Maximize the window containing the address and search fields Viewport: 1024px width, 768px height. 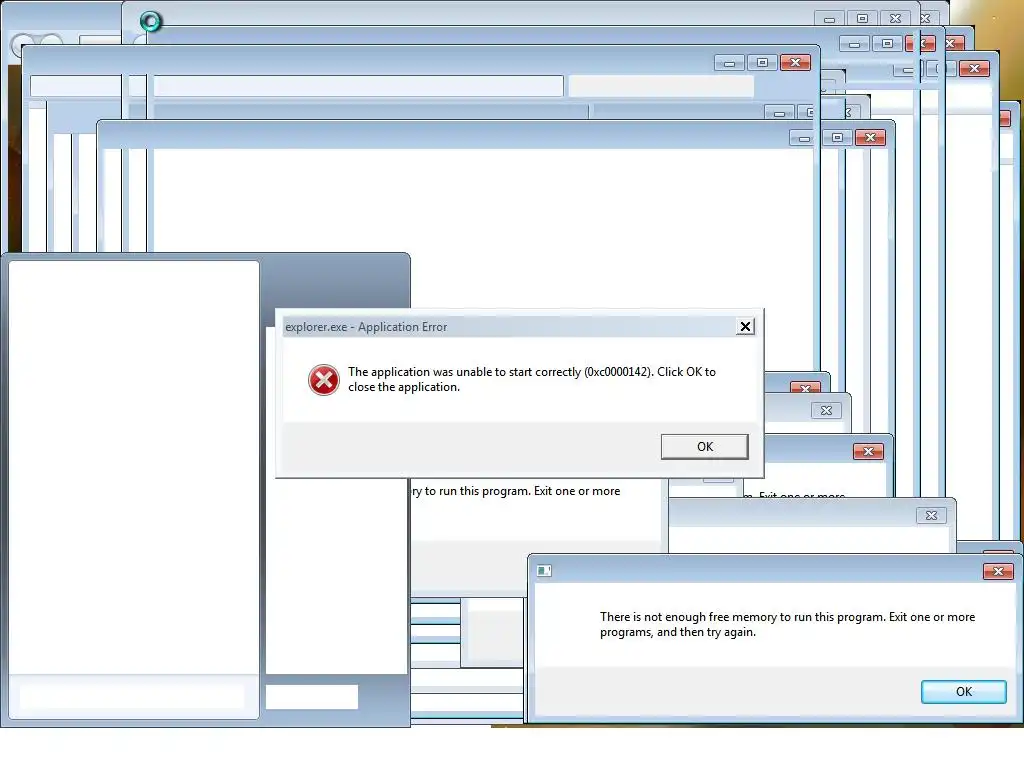(x=762, y=63)
